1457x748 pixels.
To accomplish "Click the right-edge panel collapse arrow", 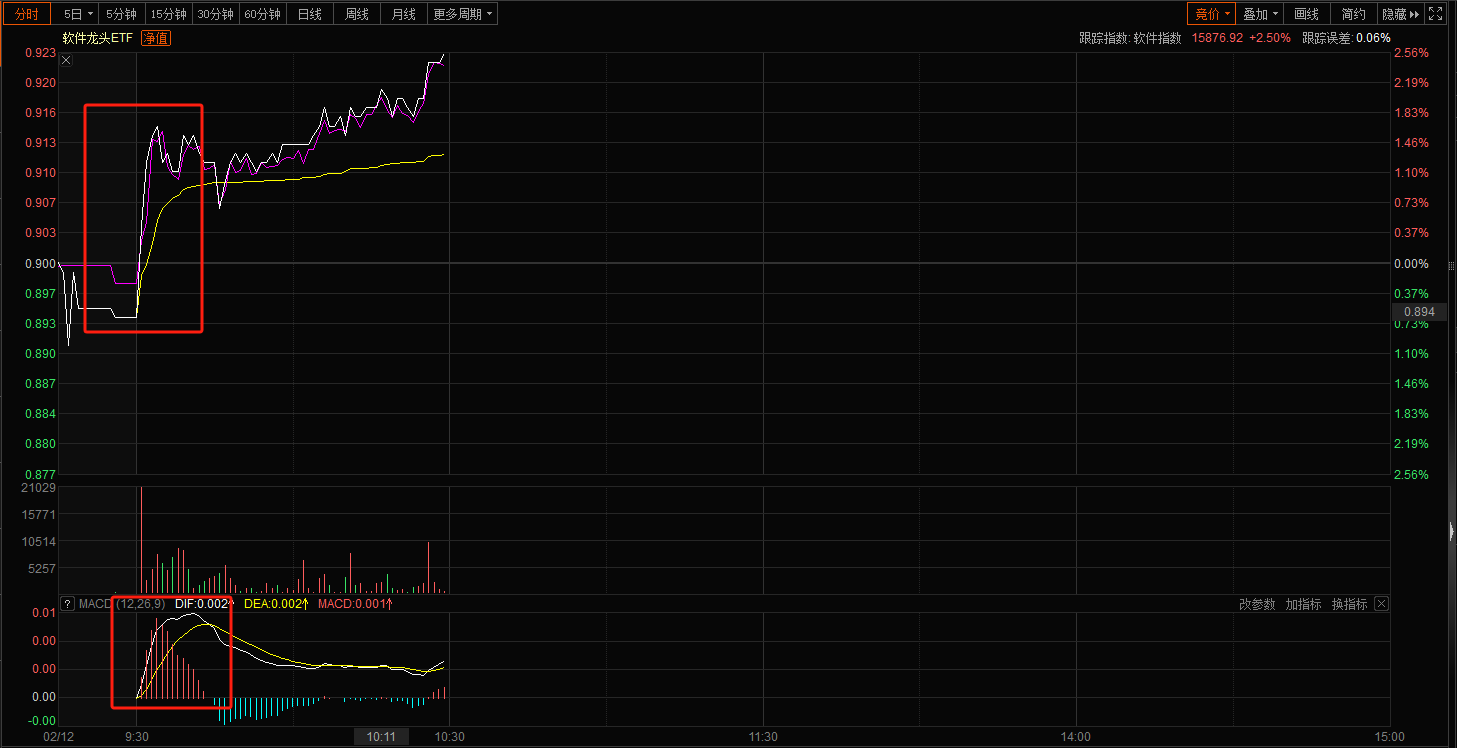I will click(1451, 531).
